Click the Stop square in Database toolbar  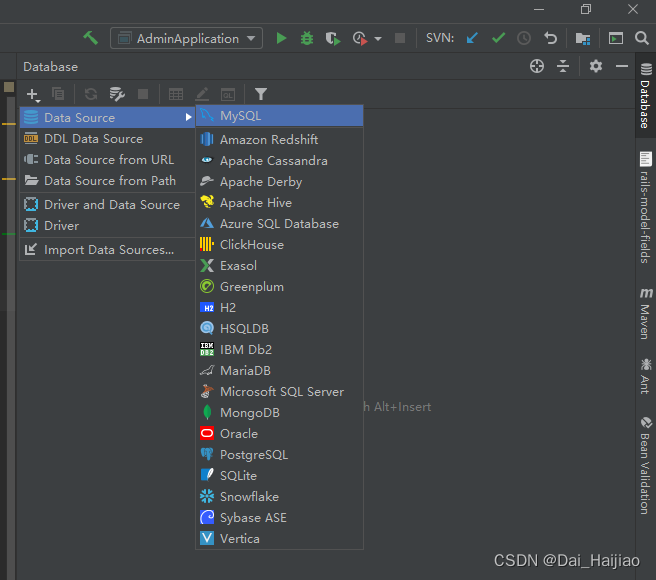pos(143,94)
